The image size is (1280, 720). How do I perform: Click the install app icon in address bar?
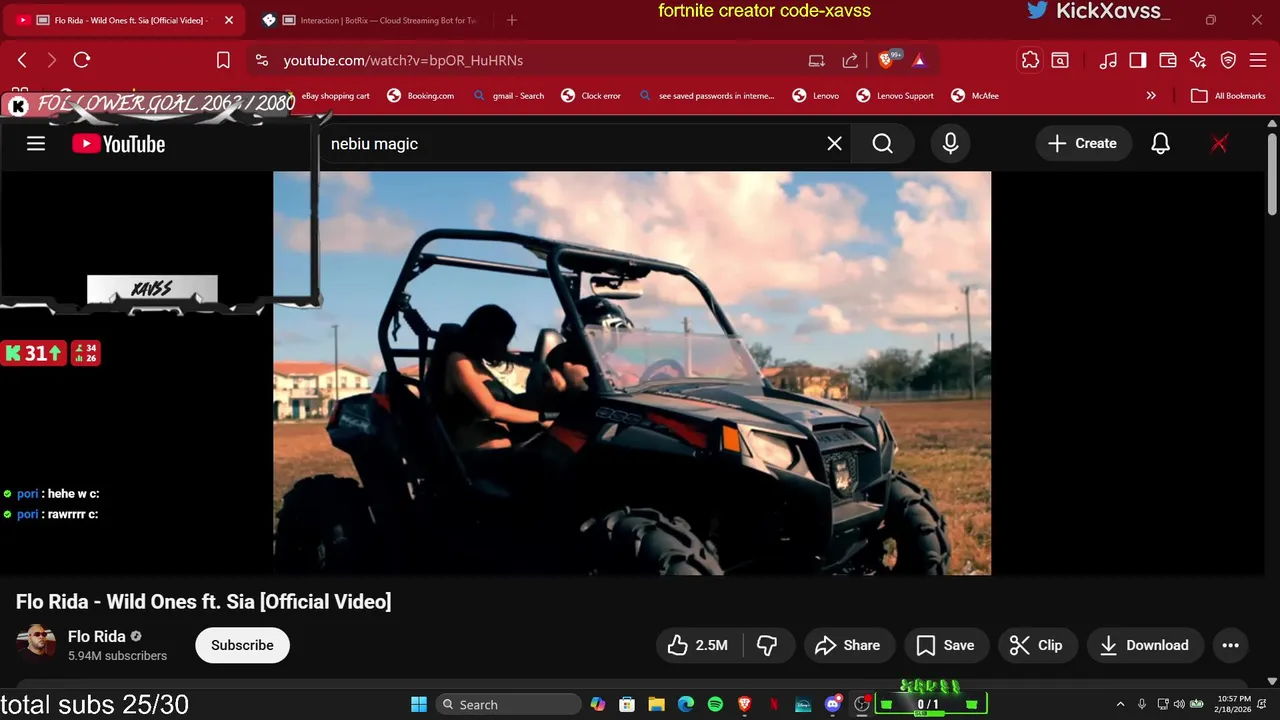click(x=817, y=60)
